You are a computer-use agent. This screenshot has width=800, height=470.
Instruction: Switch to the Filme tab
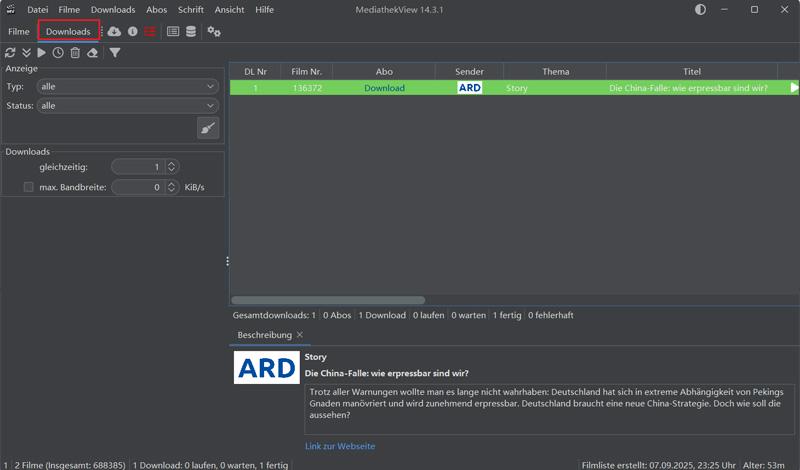coord(18,32)
